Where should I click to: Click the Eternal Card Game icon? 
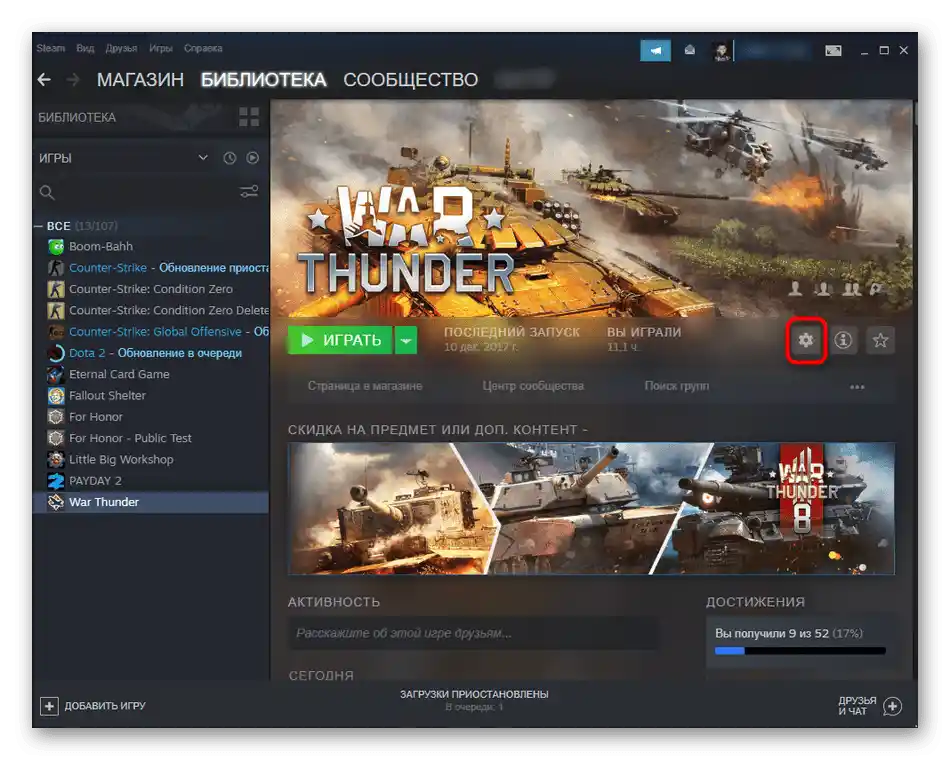[56, 375]
